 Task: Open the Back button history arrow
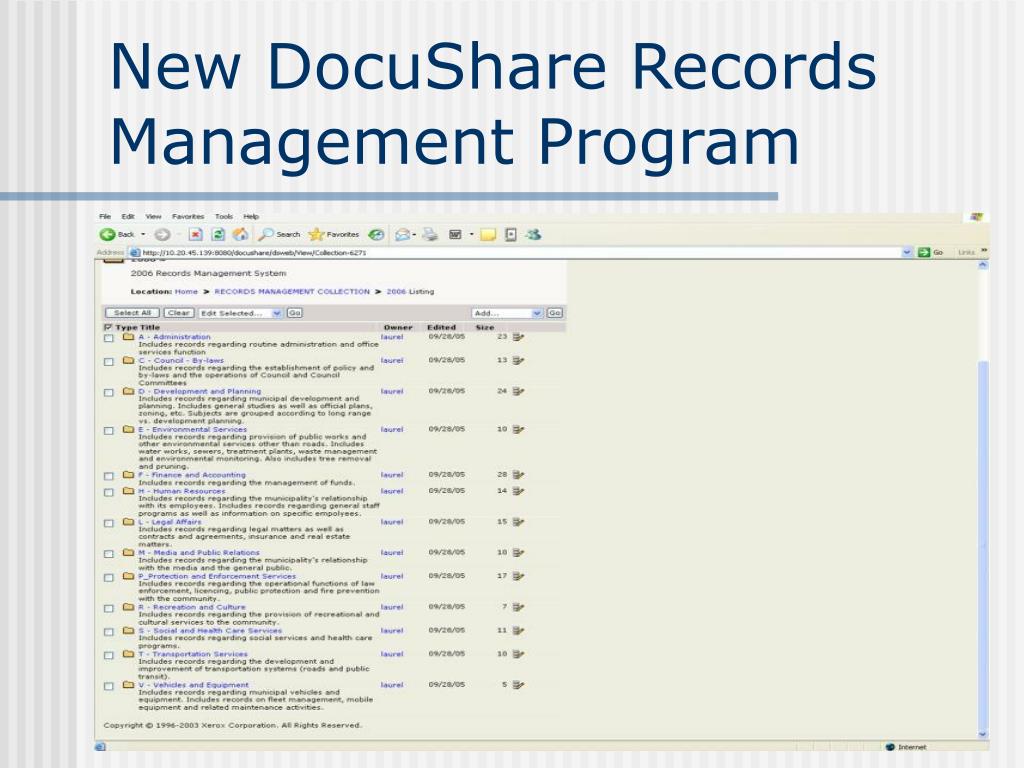(143, 234)
